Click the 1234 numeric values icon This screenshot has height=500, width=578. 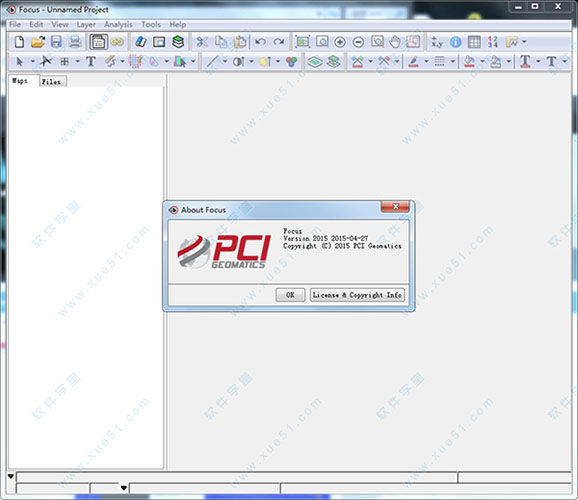492,42
